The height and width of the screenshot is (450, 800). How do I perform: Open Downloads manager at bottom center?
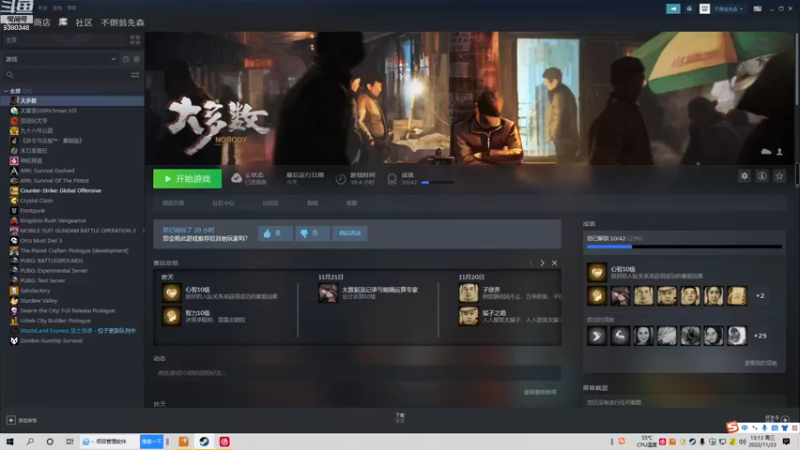[400, 417]
